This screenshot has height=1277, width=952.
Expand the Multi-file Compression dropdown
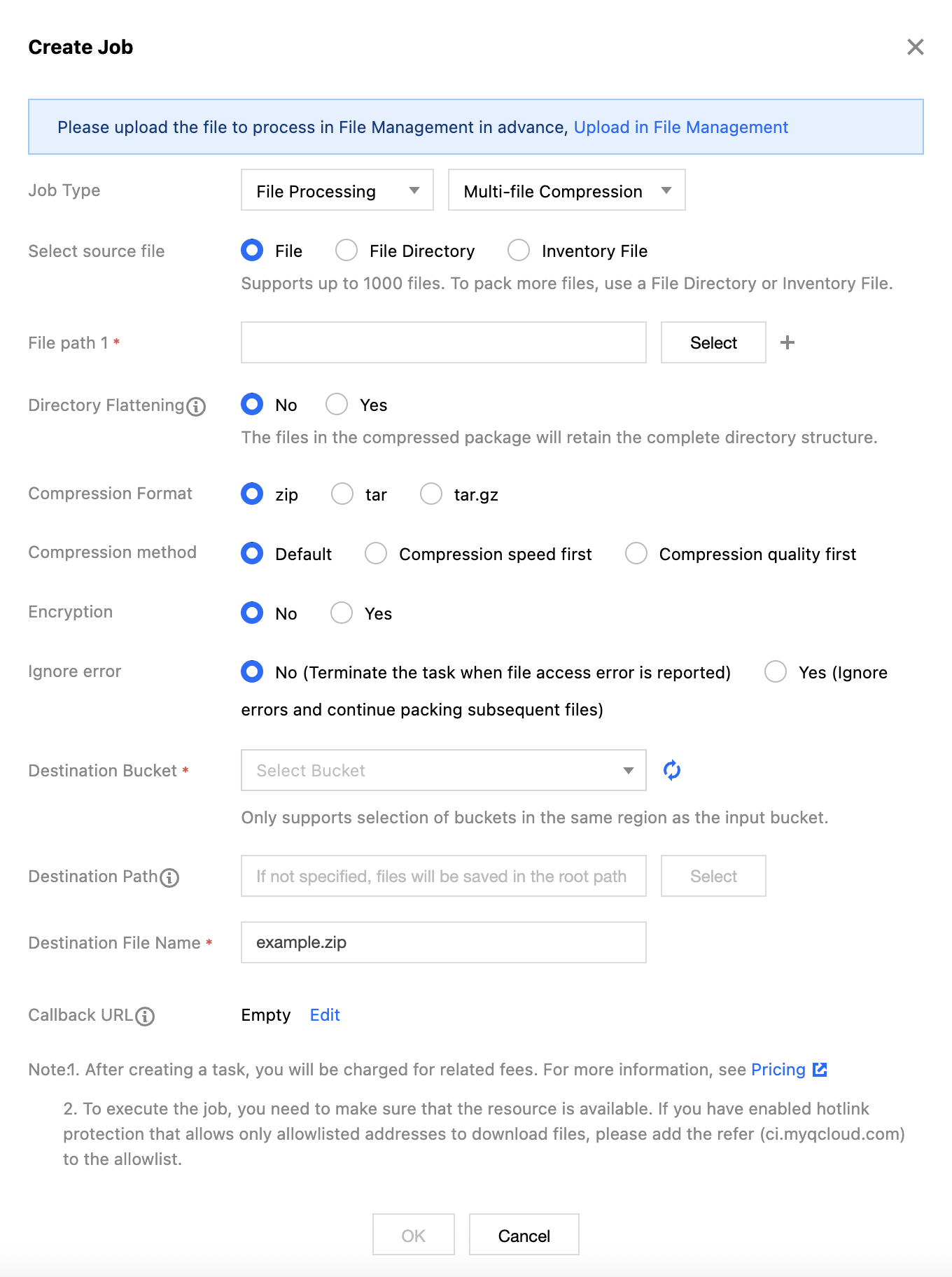tap(566, 190)
